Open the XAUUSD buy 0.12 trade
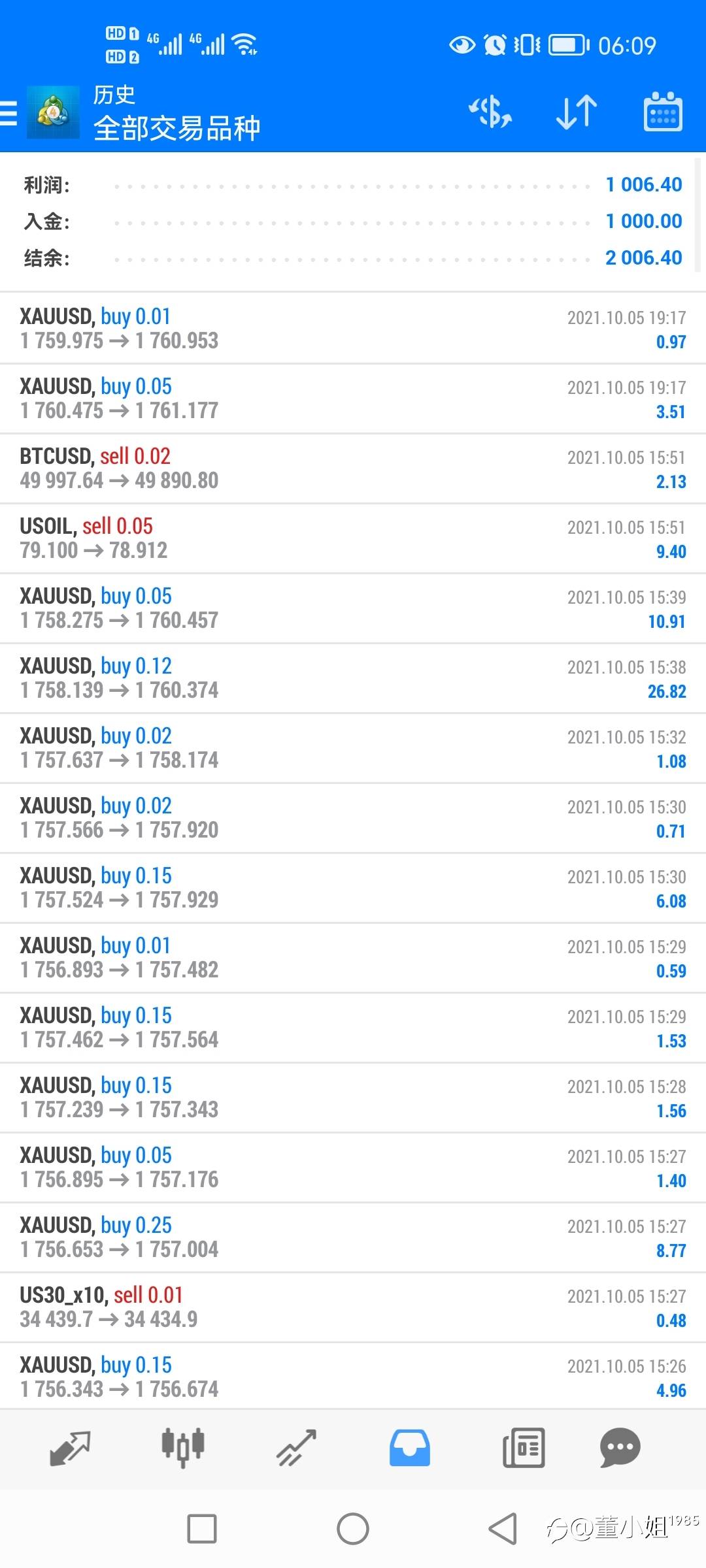 tap(353, 678)
